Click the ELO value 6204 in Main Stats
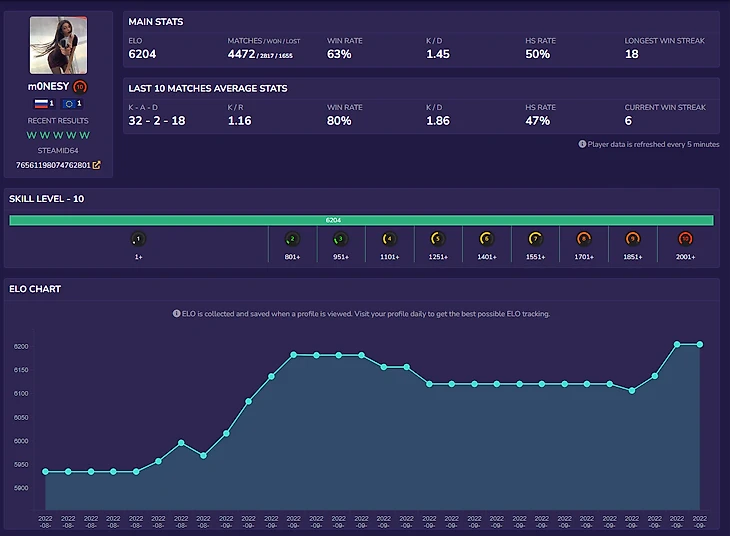 [143, 54]
